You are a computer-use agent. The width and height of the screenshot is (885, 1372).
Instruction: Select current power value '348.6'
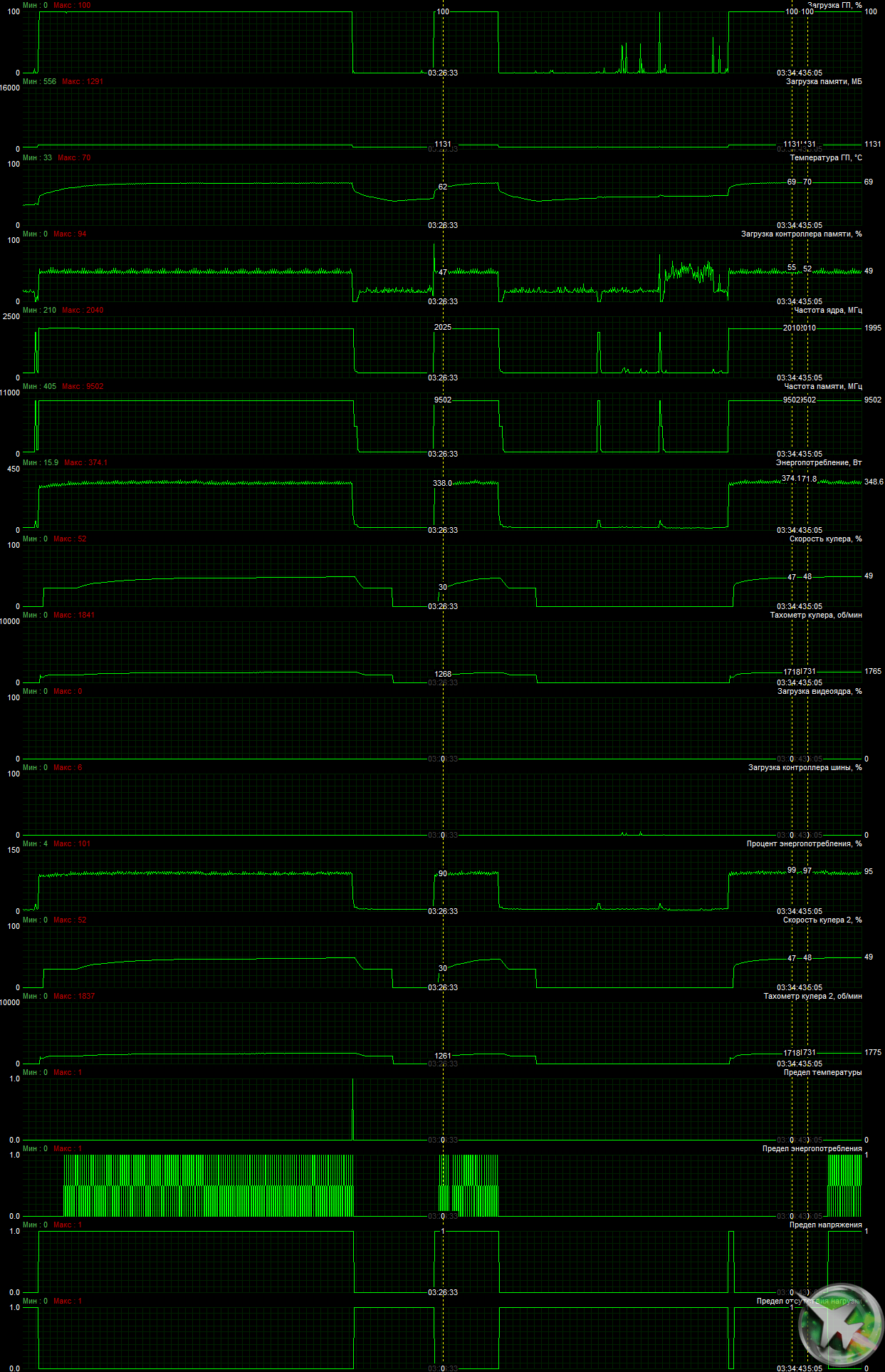pos(874,482)
